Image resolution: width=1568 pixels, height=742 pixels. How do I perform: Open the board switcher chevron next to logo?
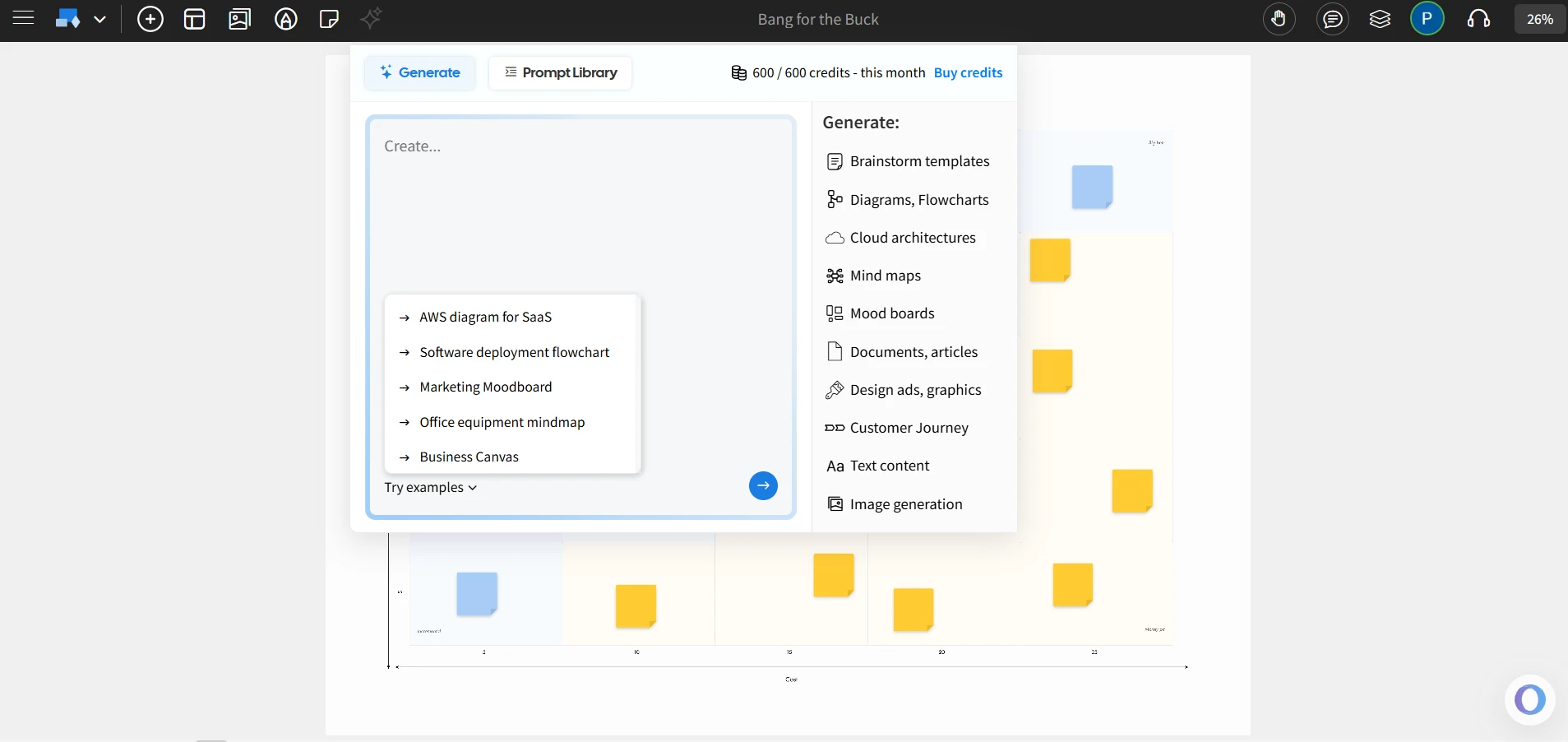pyautogui.click(x=101, y=19)
